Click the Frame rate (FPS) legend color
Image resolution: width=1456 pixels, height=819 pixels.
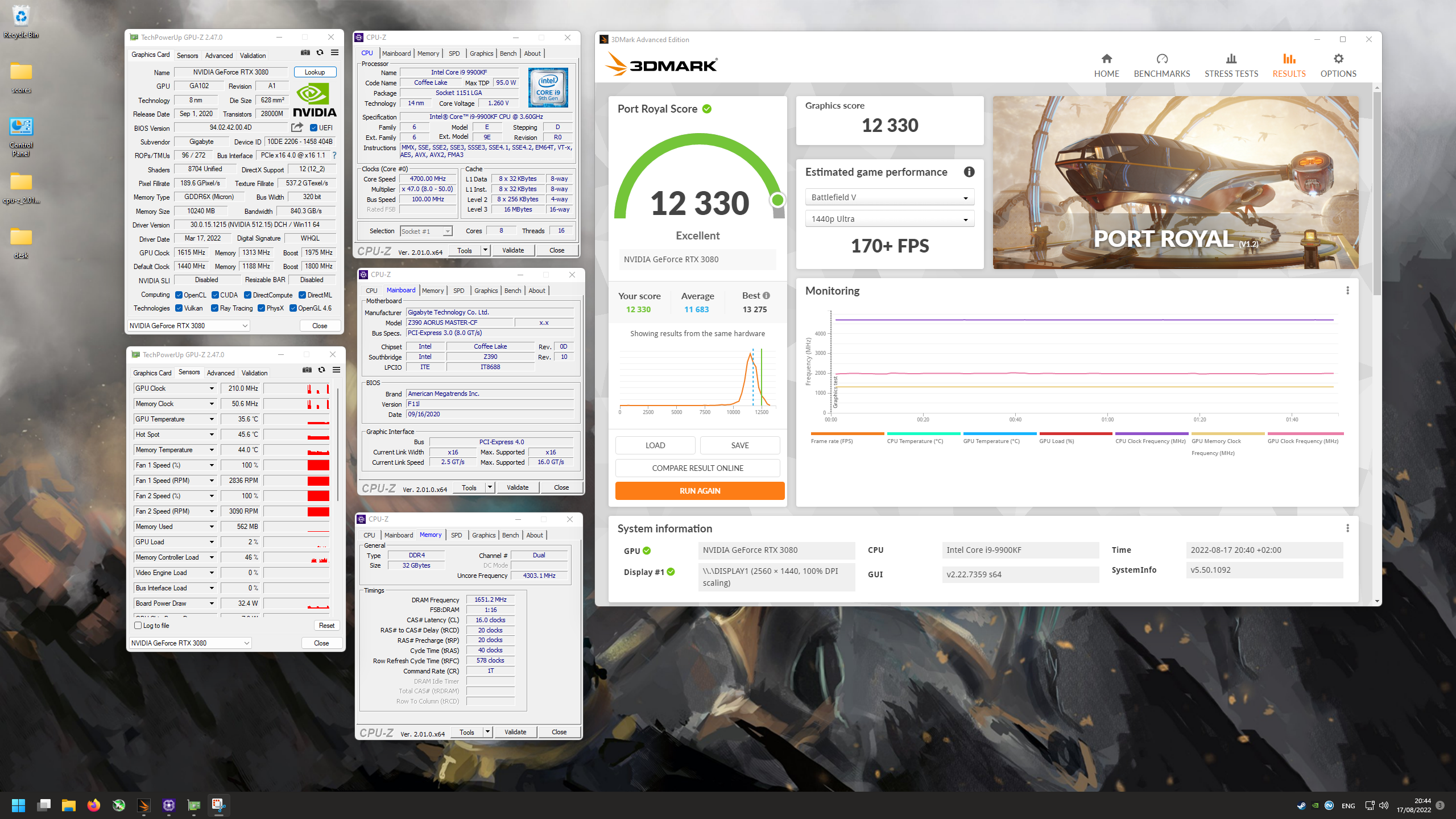[847, 433]
